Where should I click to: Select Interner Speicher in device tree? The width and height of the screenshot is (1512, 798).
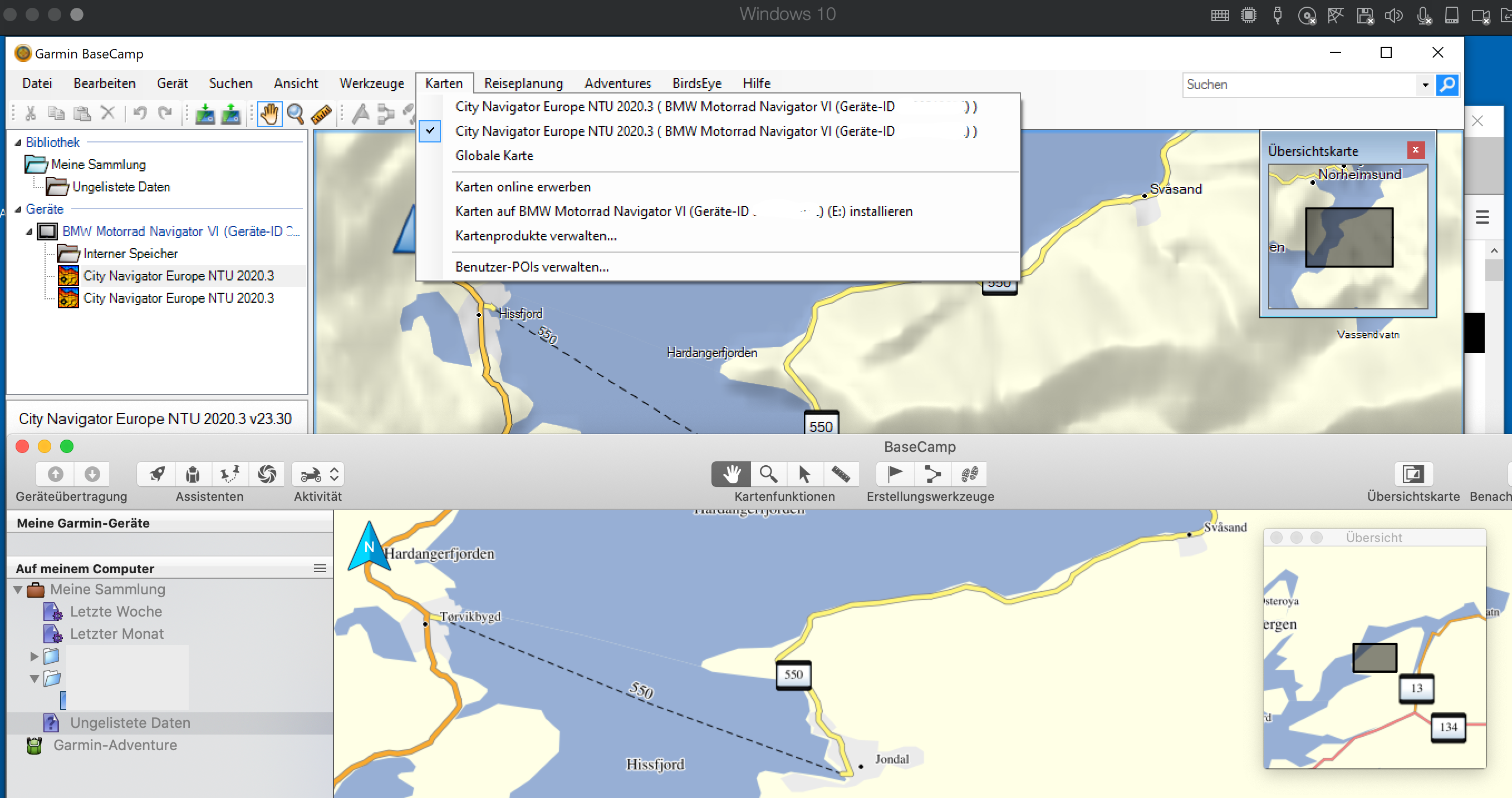coord(130,254)
